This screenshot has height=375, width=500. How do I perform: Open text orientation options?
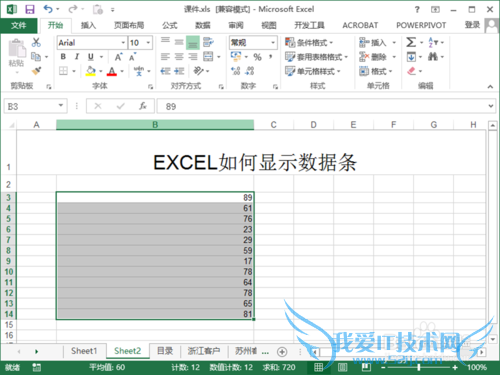click(199, 71)
